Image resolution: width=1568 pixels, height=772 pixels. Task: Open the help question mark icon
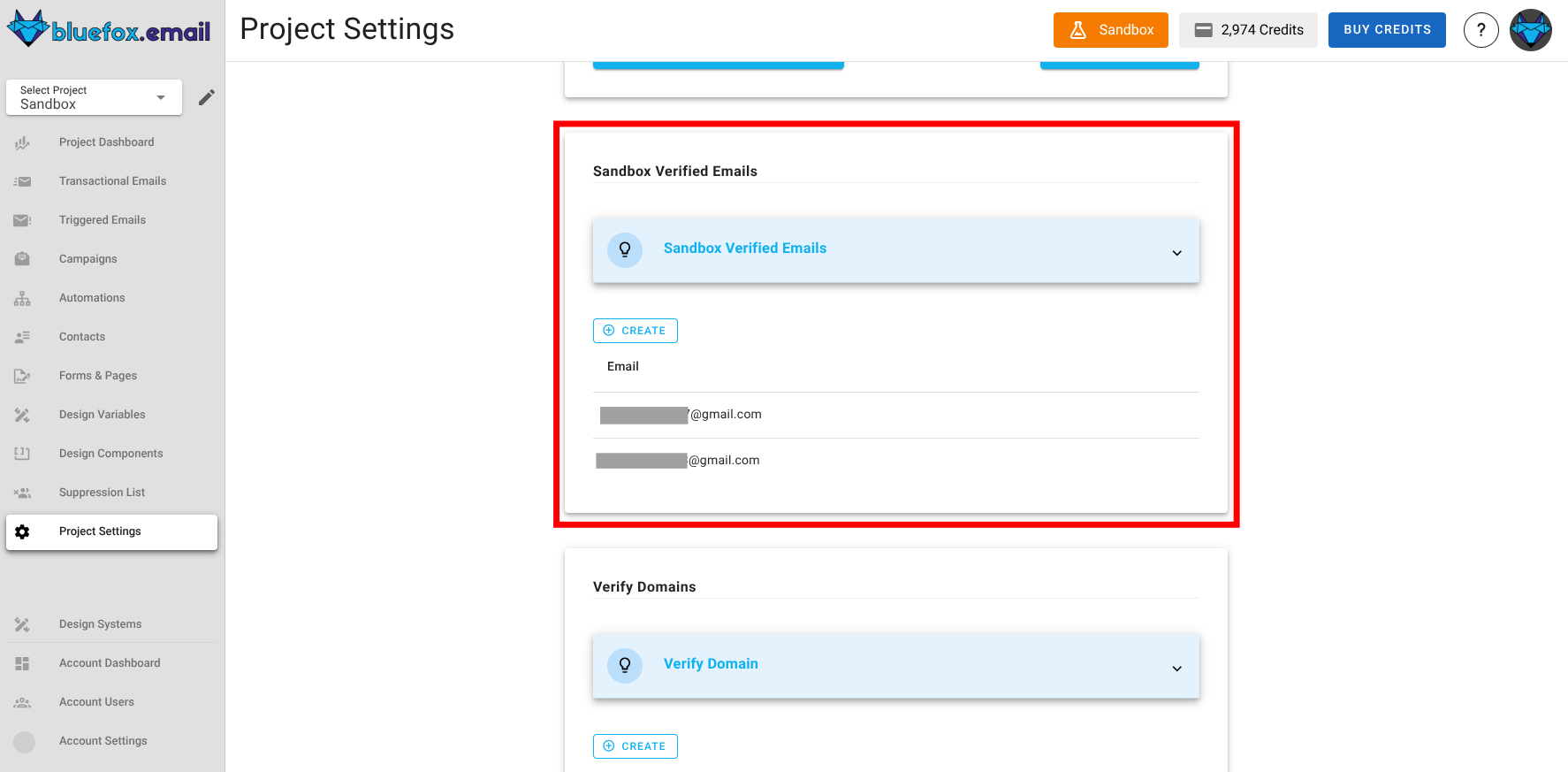pyautogui.click(x=1480, y=30)
